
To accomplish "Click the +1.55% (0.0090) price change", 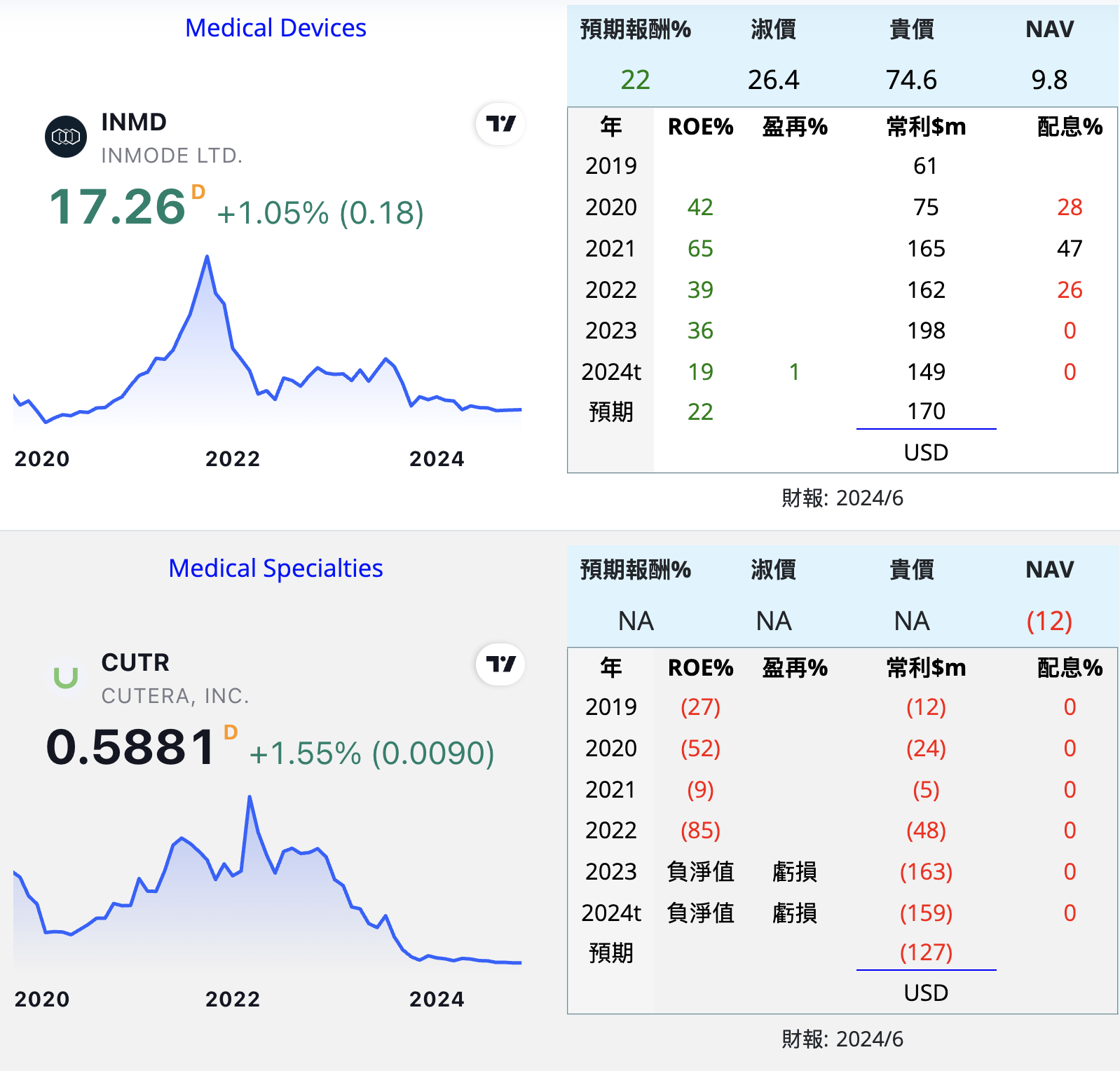I will coord(371,753).
